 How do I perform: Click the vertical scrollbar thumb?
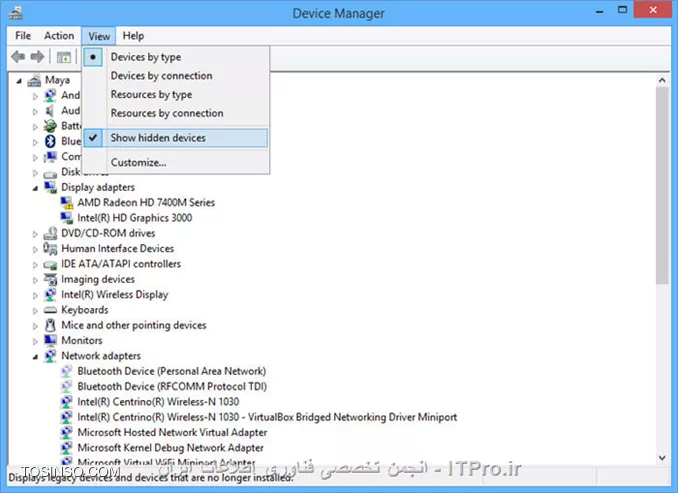[x=662, y=186]
